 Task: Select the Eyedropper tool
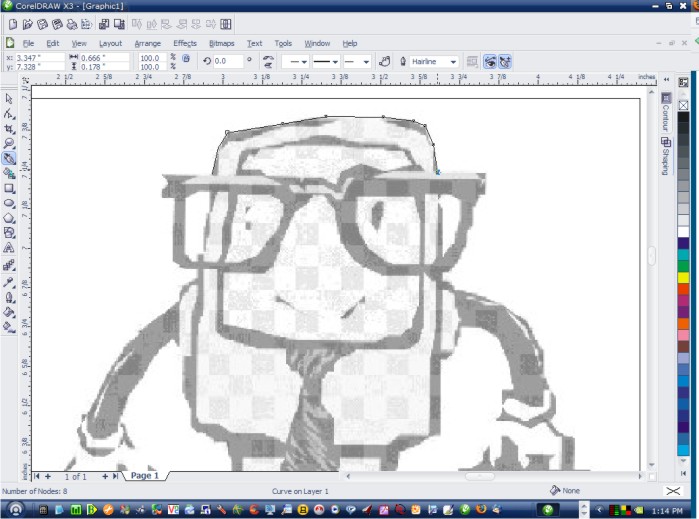click(x=9, y=282)
